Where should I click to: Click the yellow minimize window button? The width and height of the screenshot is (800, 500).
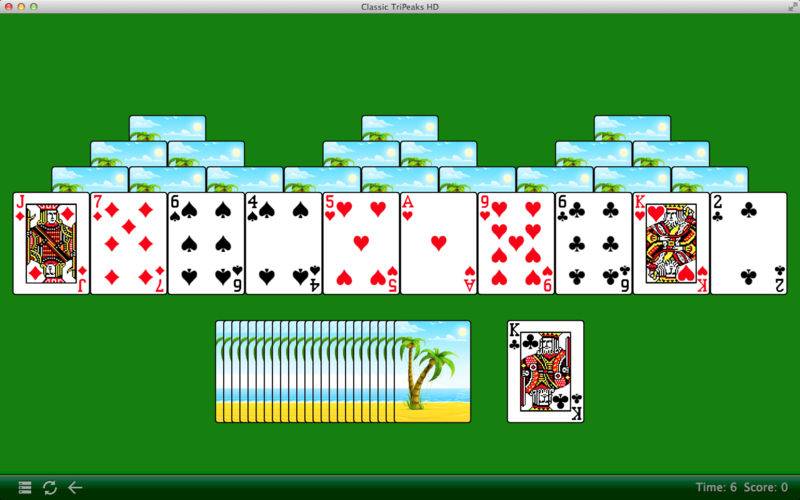tap(21, 7)
